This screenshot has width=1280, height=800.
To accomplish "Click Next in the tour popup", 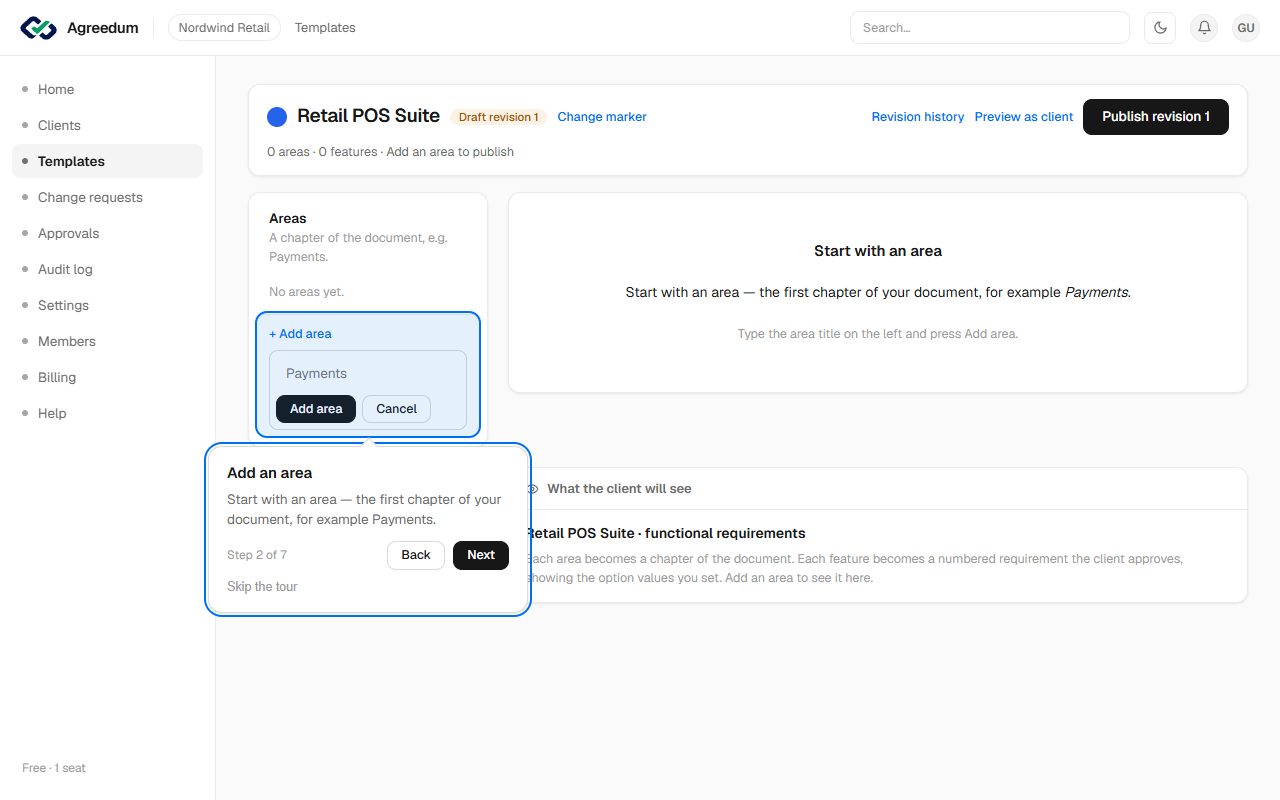I will 481,555.
